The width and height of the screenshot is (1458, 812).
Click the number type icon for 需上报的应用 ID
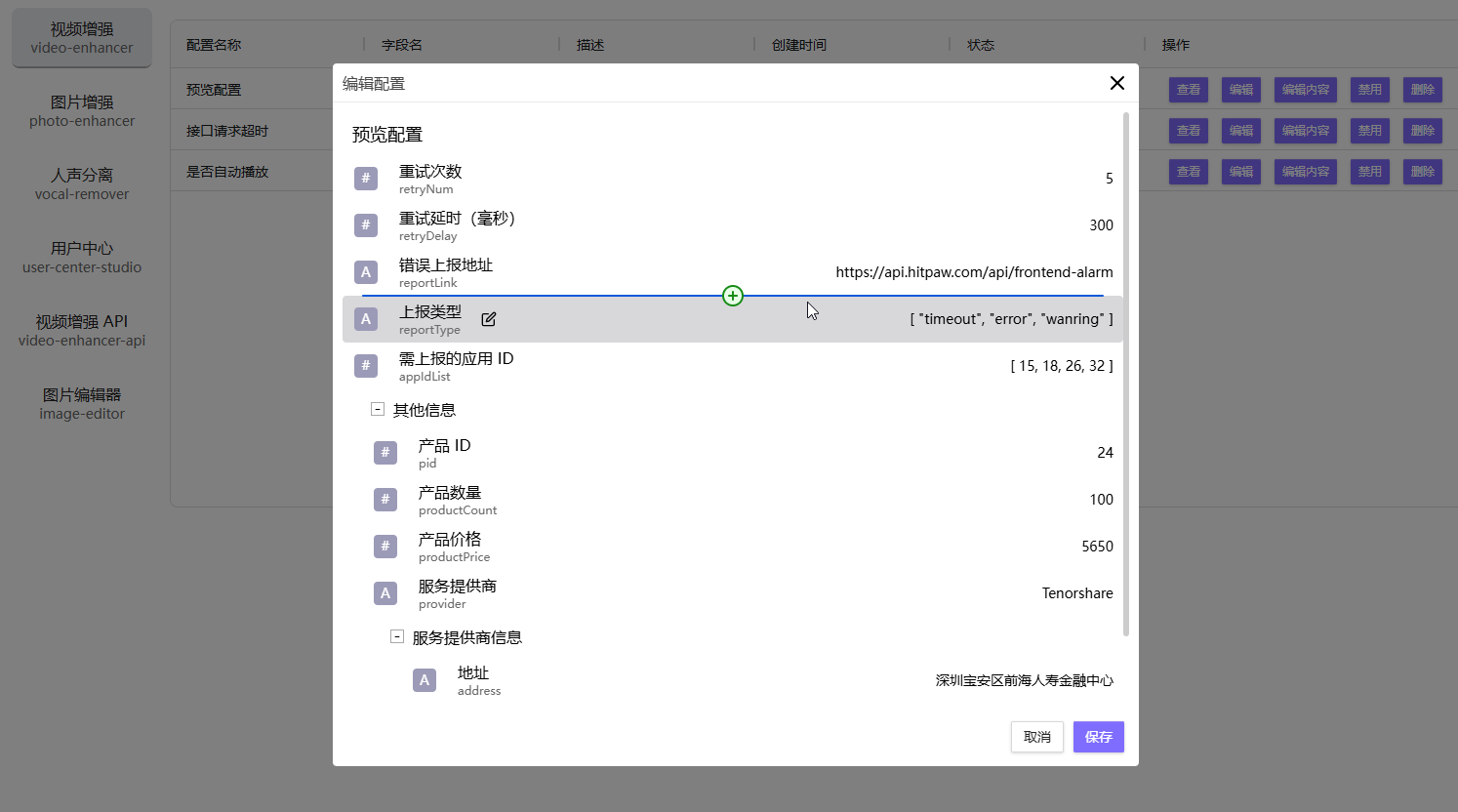[x=366, y=366]
